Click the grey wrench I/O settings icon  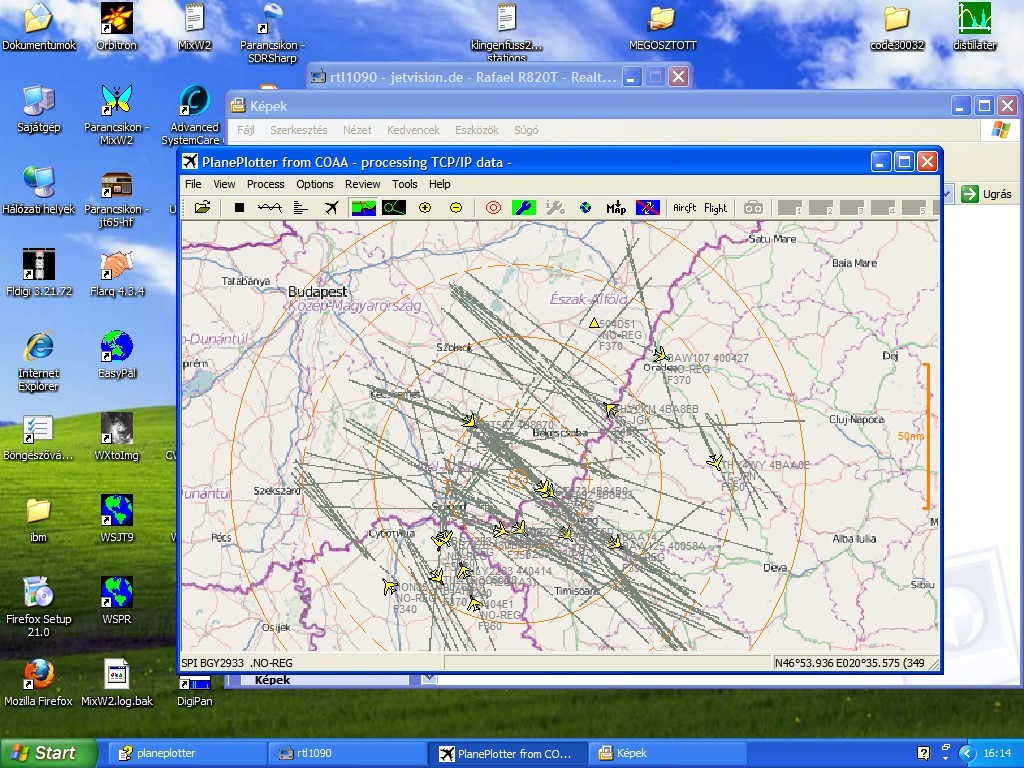(x=554, y=208)
